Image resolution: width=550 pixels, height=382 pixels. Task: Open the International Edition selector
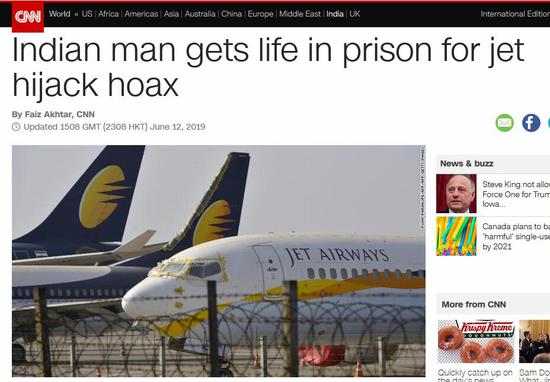[x=515, y=14]
